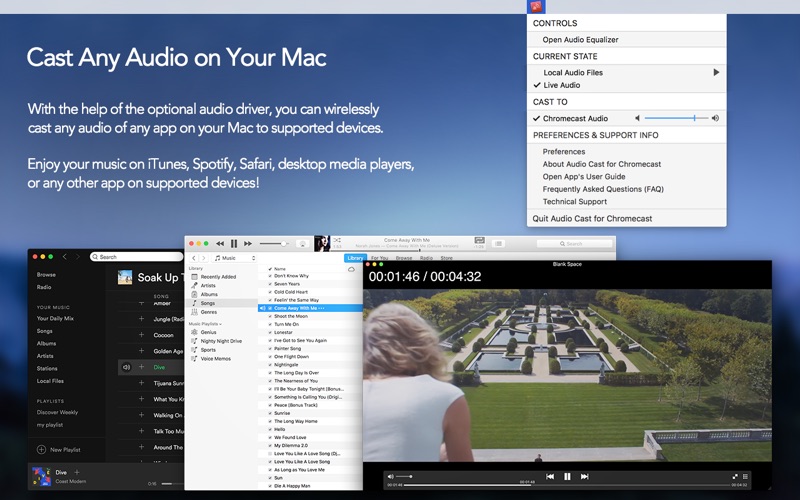Mute the video player volume icon

click(390, 477)
